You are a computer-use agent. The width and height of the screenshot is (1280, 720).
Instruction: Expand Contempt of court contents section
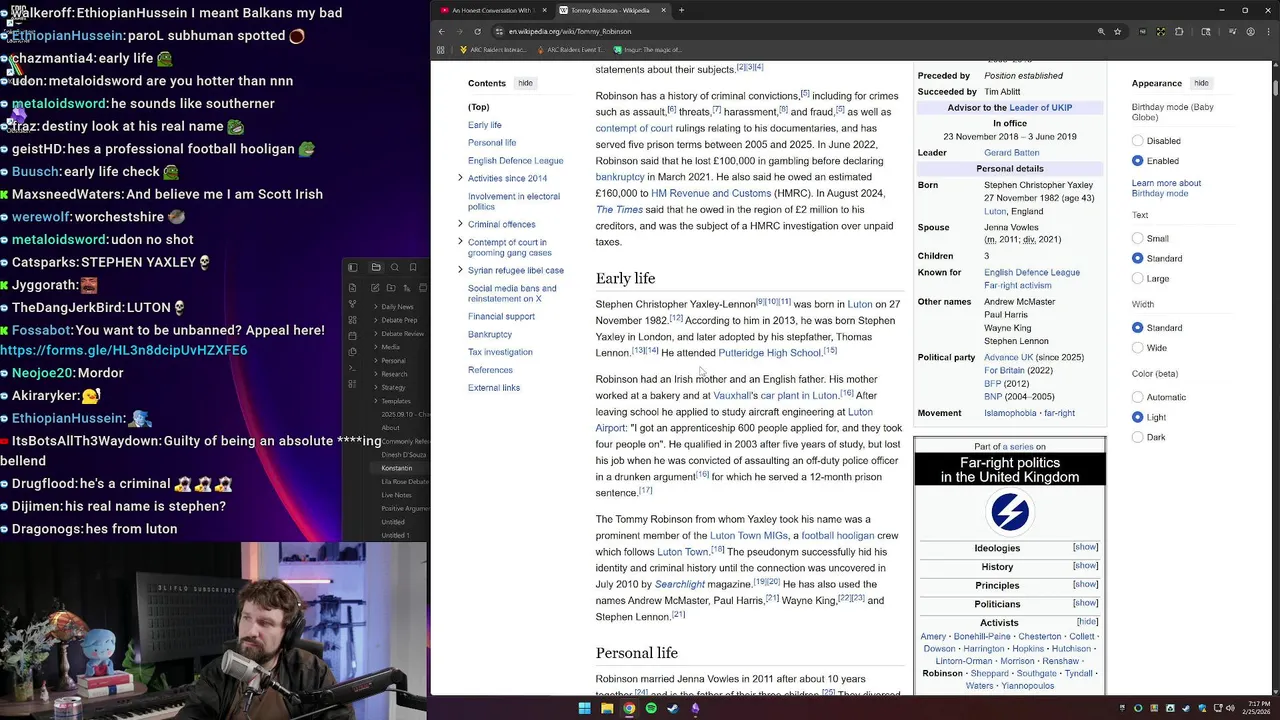click(460, 242)
